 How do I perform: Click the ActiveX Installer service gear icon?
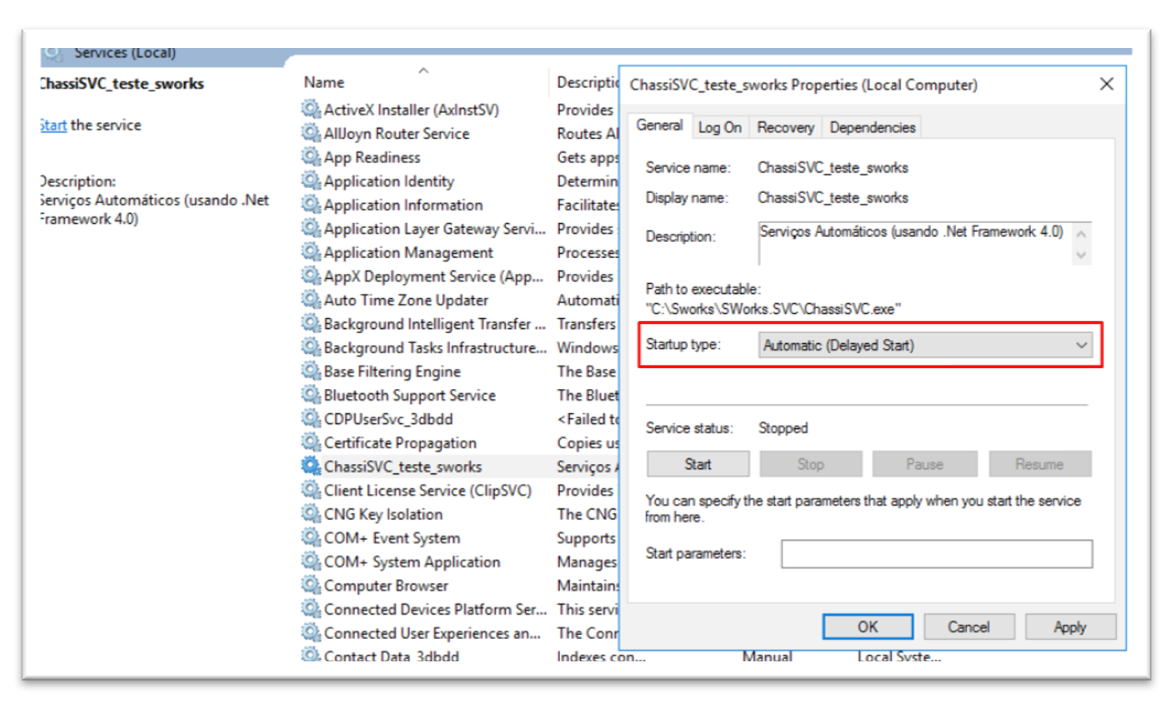311,109
